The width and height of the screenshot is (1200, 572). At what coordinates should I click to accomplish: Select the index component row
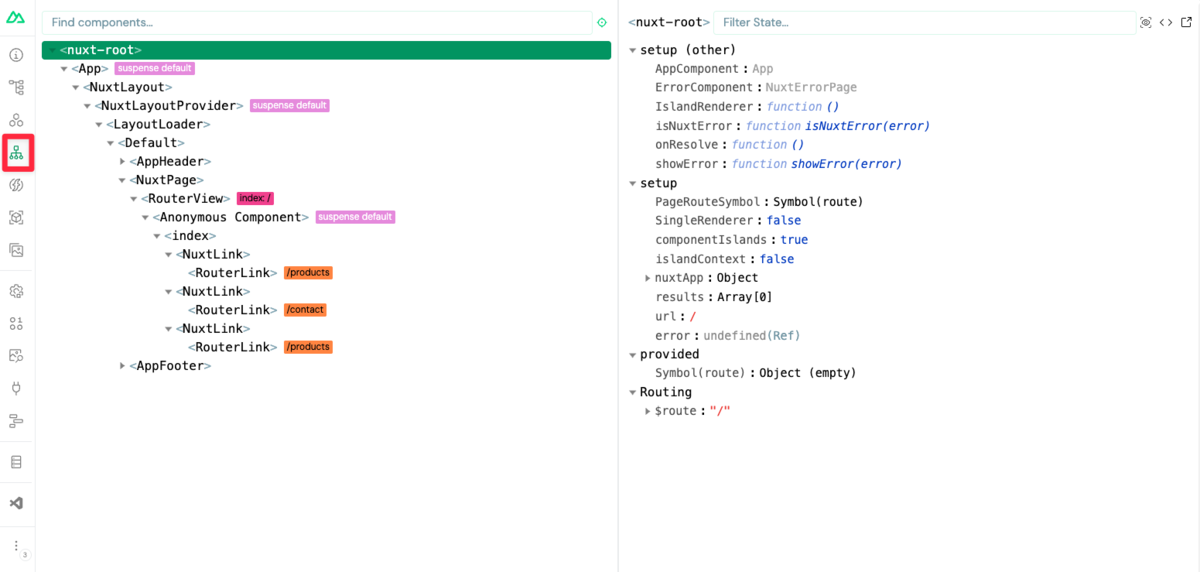[x=326, y=236]
